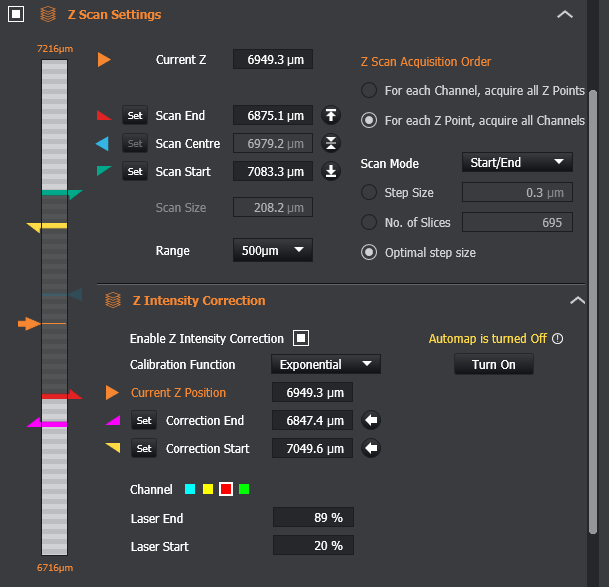Select For each Z Point, acquire all Channels
The image size is (609, 587).
(369, 120)
